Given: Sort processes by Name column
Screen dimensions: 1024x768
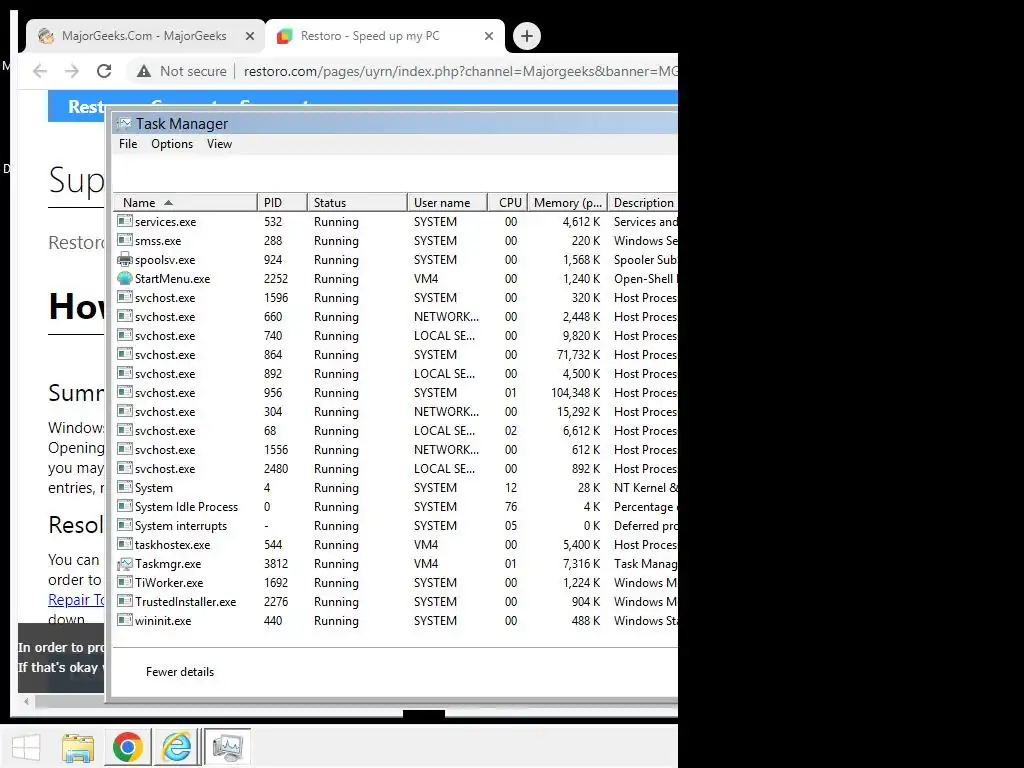Looking at the screenshot, I should tap(185, 202).
